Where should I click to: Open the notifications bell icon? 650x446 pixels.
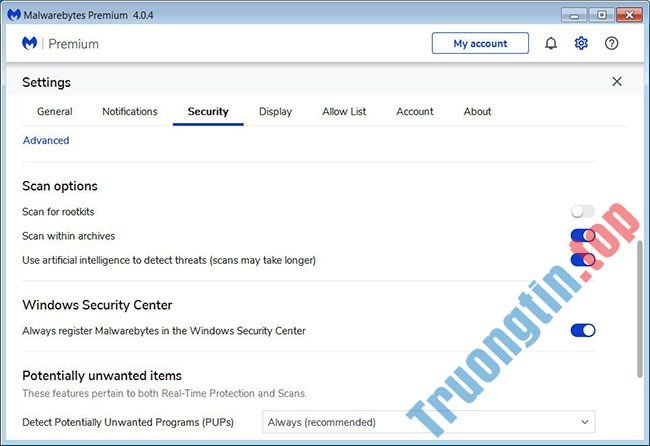click(550, 44)
